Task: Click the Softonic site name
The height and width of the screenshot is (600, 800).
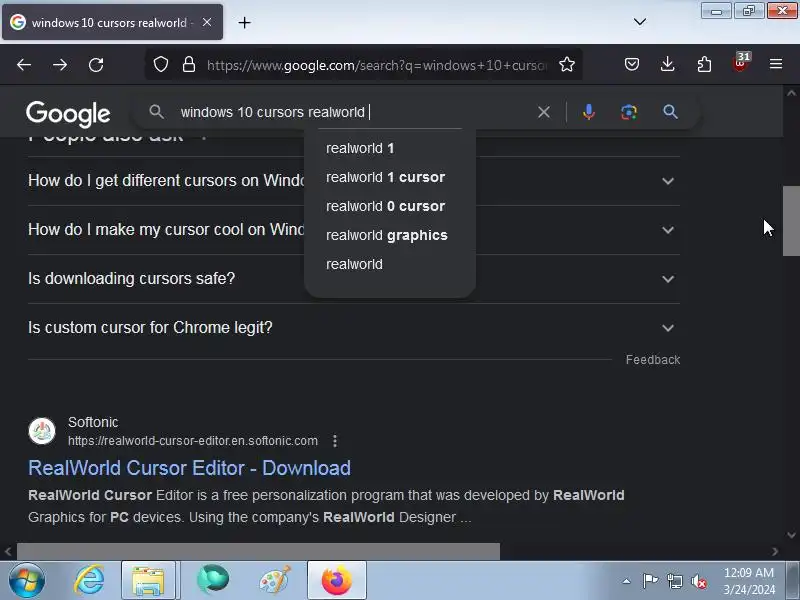Action: coord(93,422)
